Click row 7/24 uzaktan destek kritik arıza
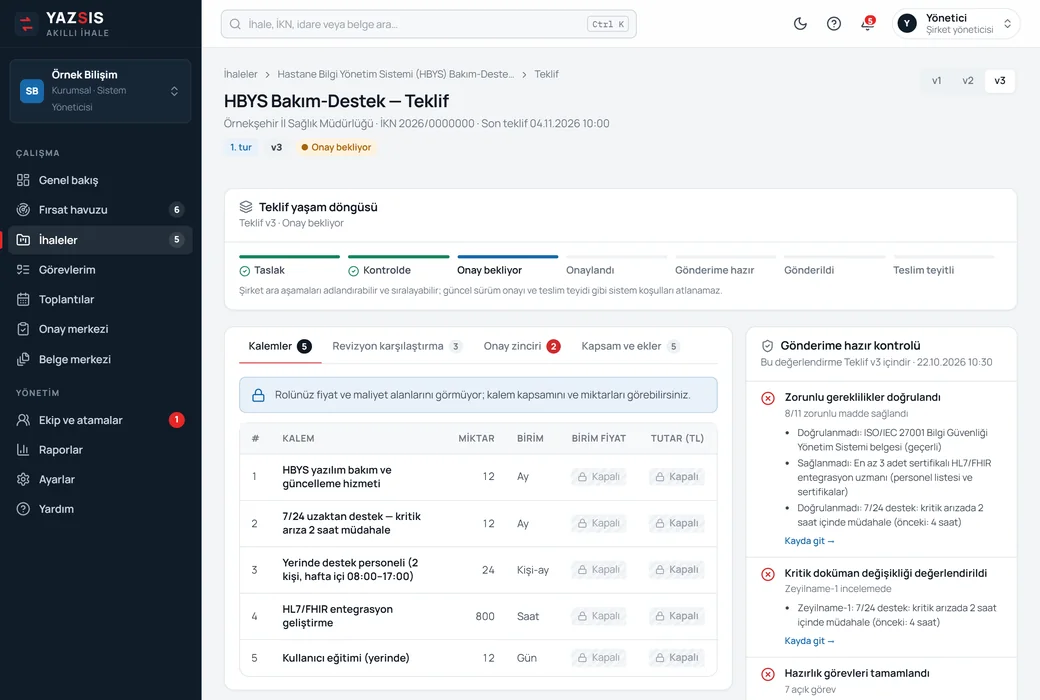Viewport: 1040px width, 700px height. coord(478,524)
